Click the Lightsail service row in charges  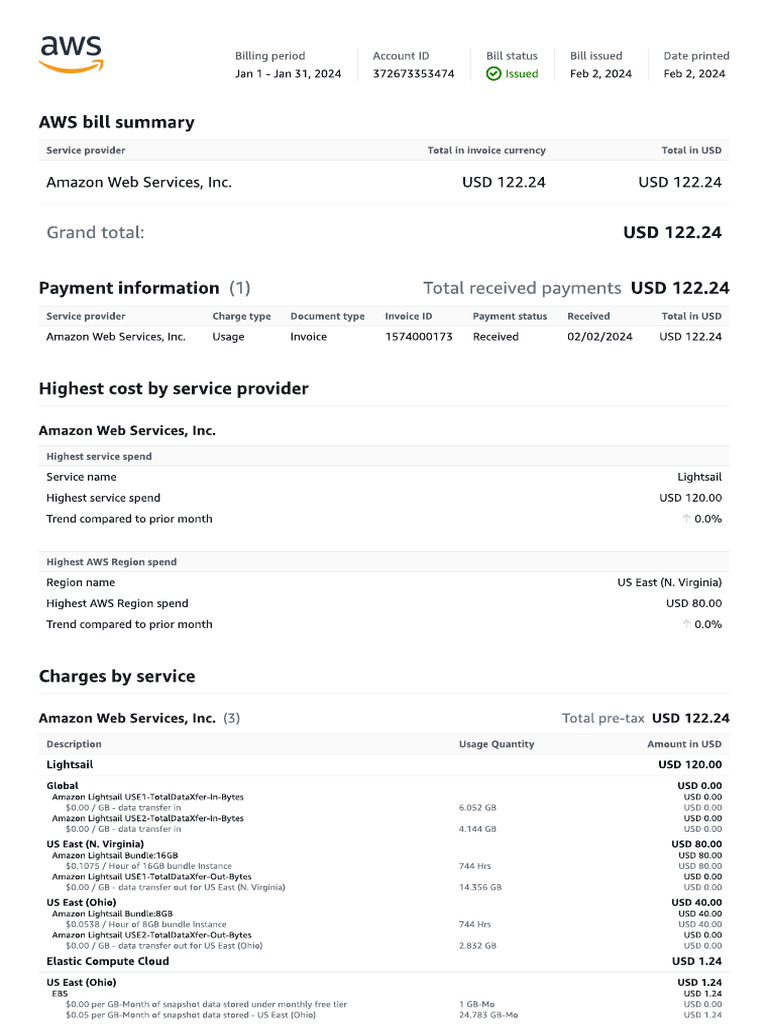pyautogui.click(x=71, y=764)
